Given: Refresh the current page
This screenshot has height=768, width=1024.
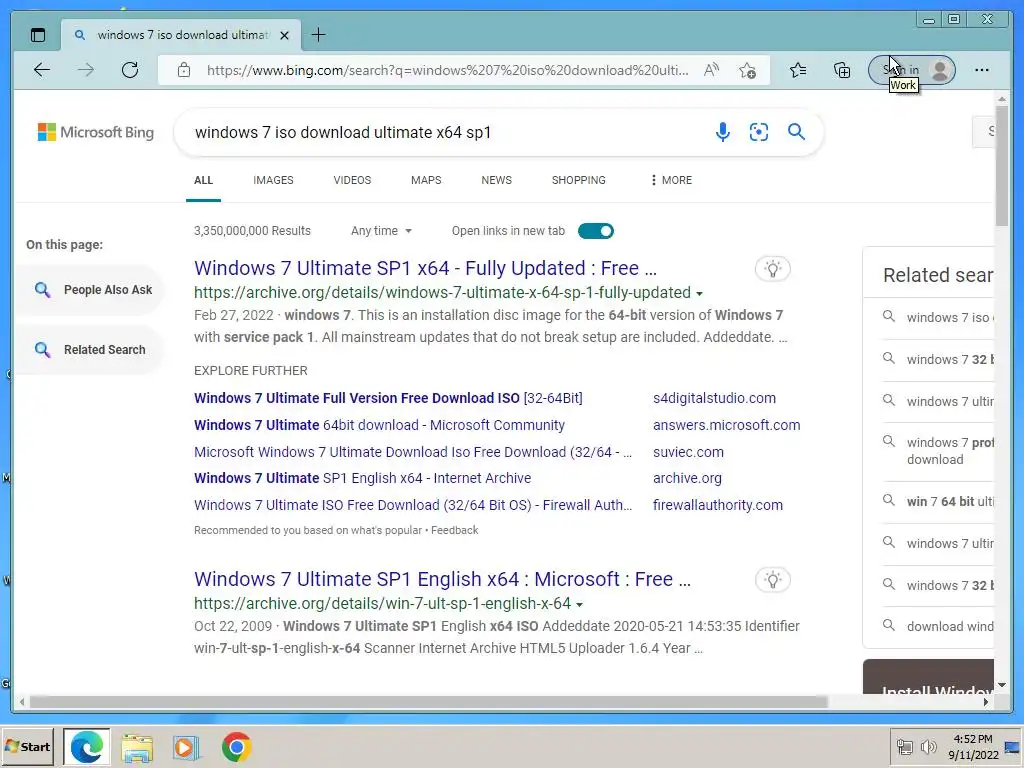Looking at the screenshot, I should coord(130,70).
